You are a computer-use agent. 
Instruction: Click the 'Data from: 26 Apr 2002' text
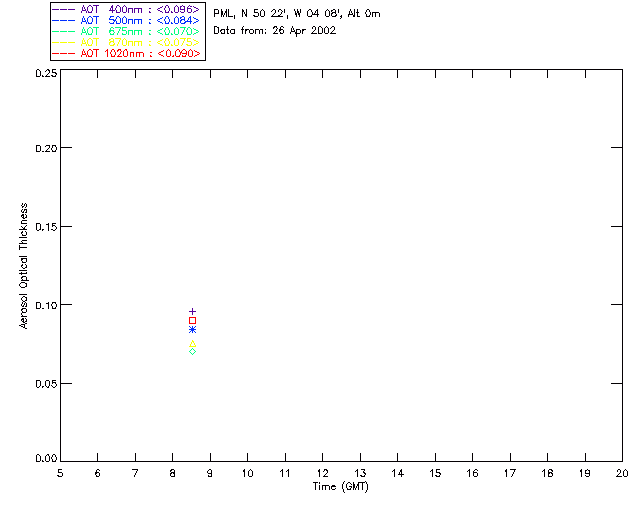275,31
